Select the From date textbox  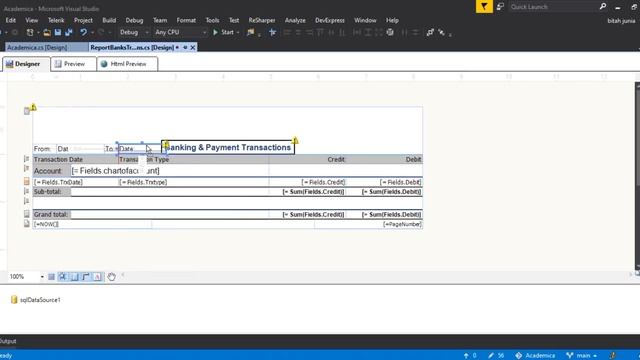click(80, 149)
